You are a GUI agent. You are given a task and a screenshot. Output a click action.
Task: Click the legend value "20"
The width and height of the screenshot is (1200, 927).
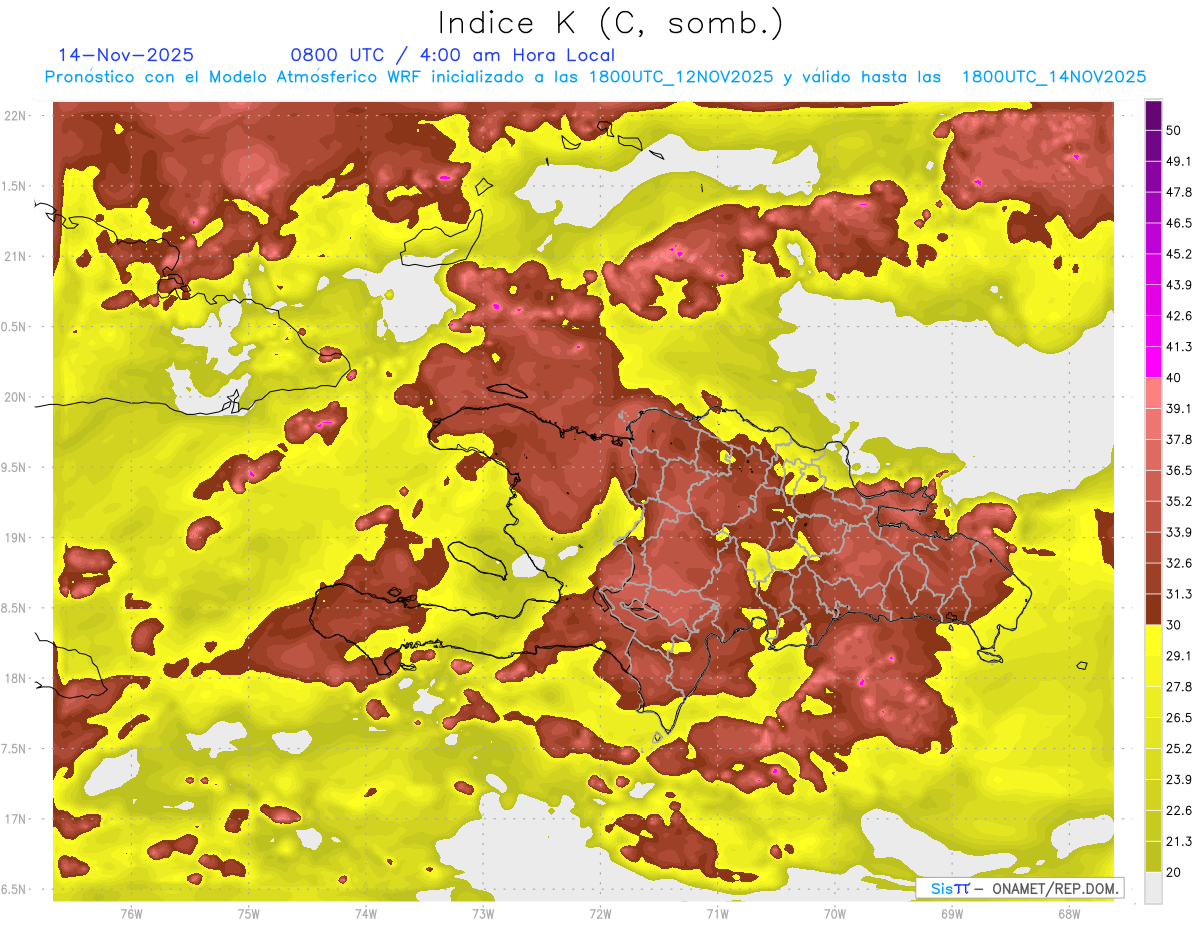click(x=1173, y=873)
